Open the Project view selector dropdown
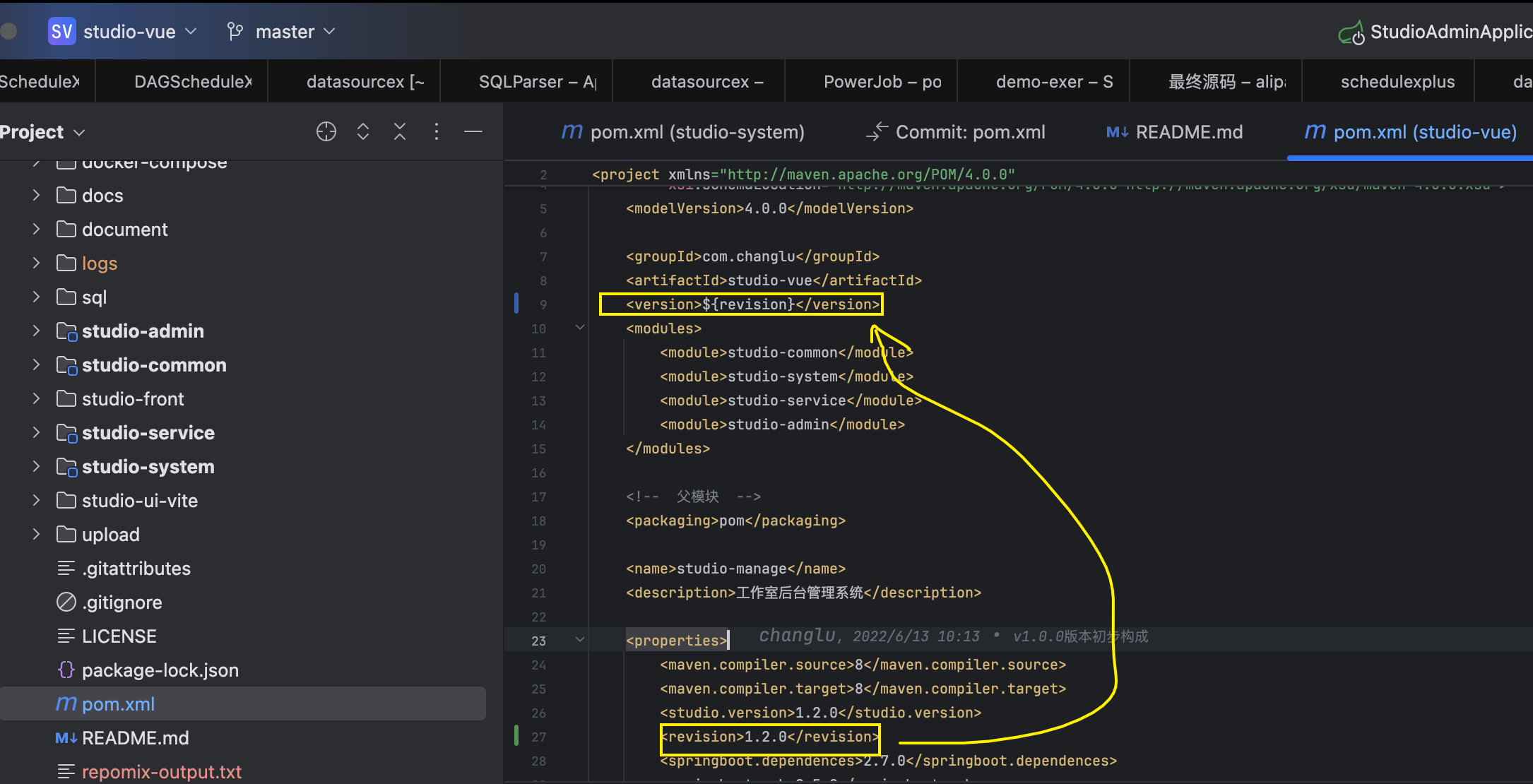 tap(79, 133)
